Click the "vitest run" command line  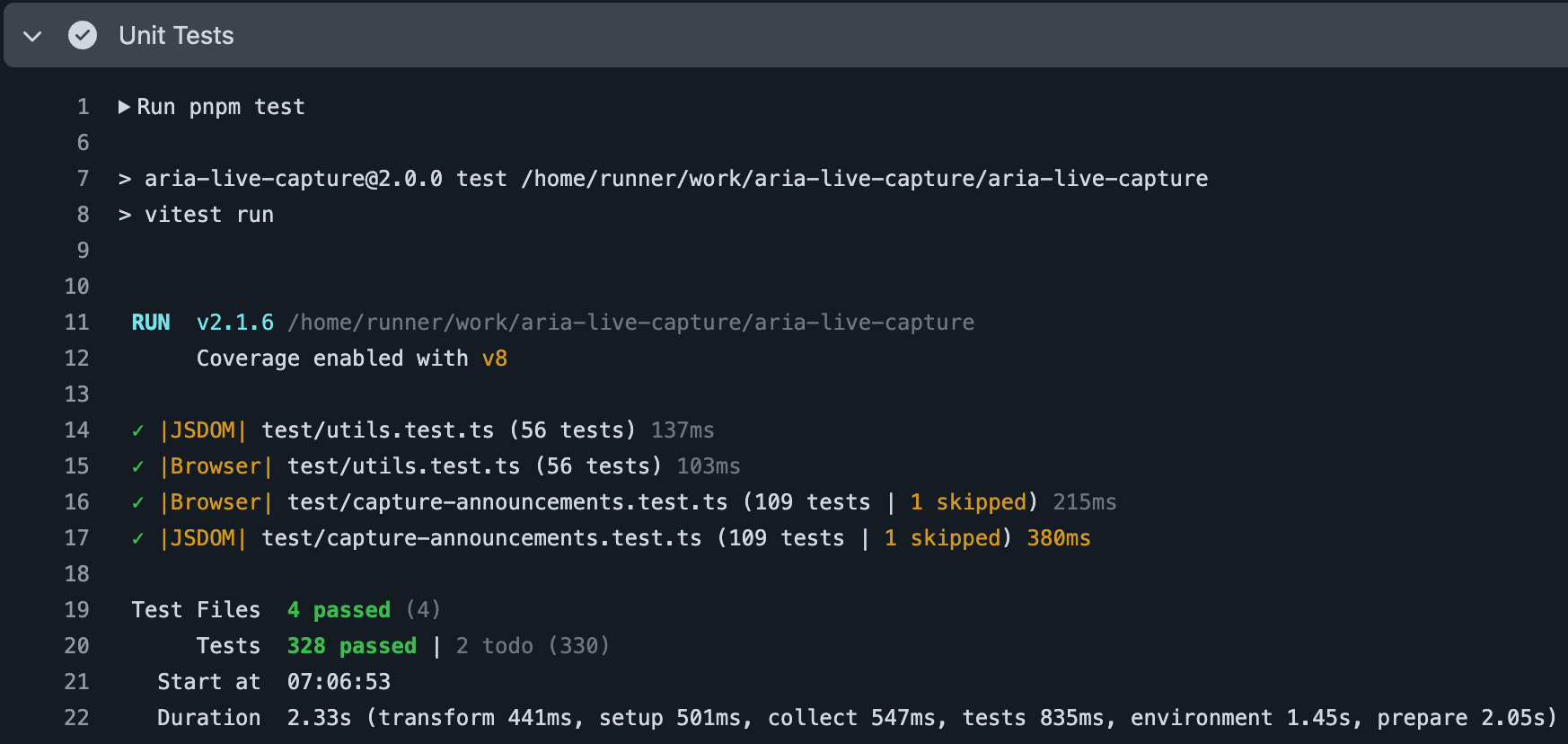tap(208, 215)
